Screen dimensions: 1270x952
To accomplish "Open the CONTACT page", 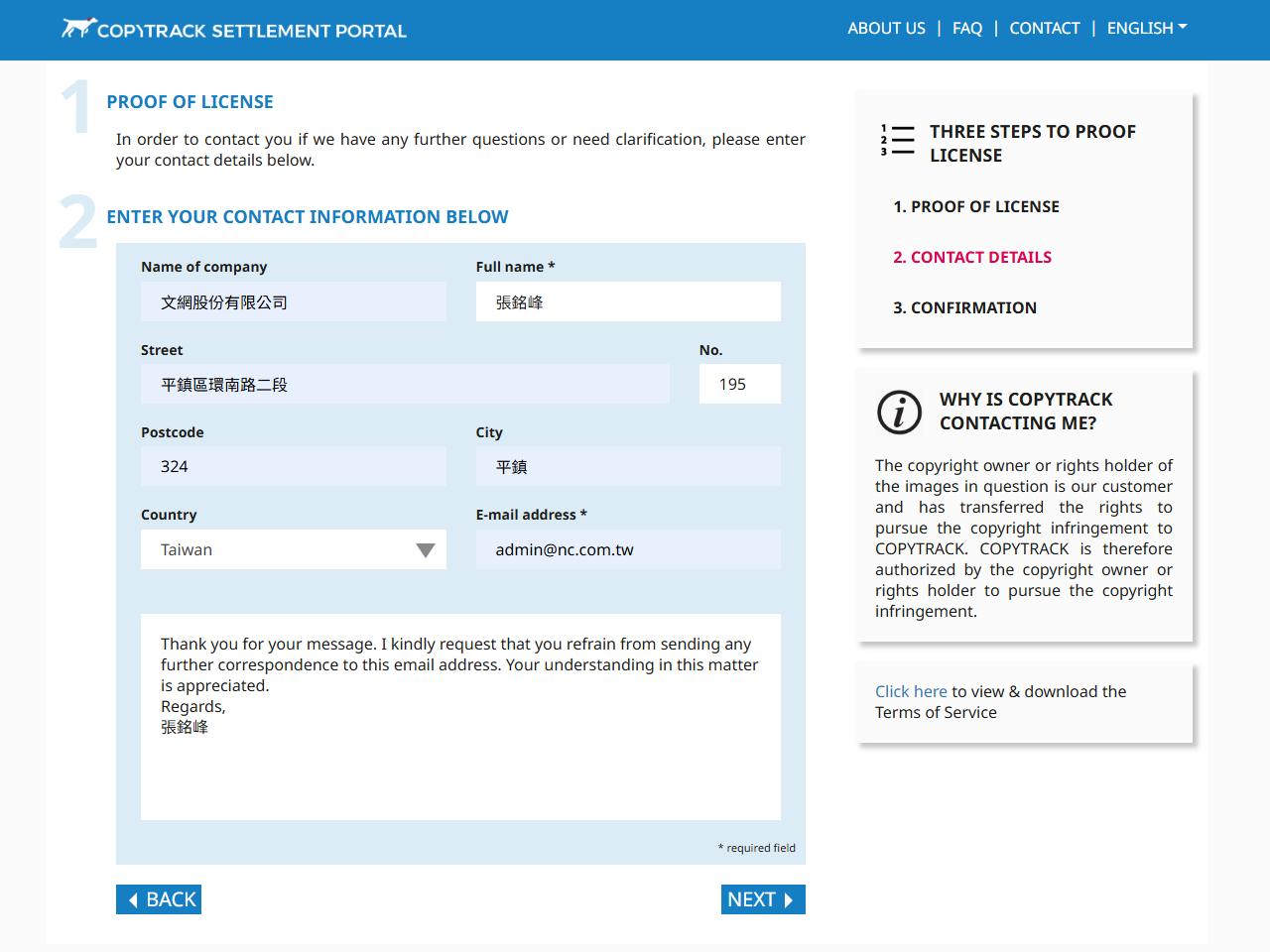I will pyautogui.click(x=1045, y=29).
